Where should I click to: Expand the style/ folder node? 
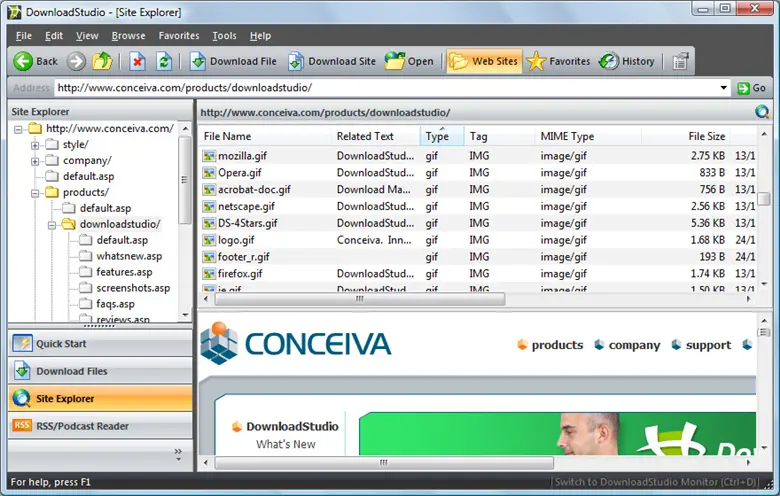[x=35, y=145]
